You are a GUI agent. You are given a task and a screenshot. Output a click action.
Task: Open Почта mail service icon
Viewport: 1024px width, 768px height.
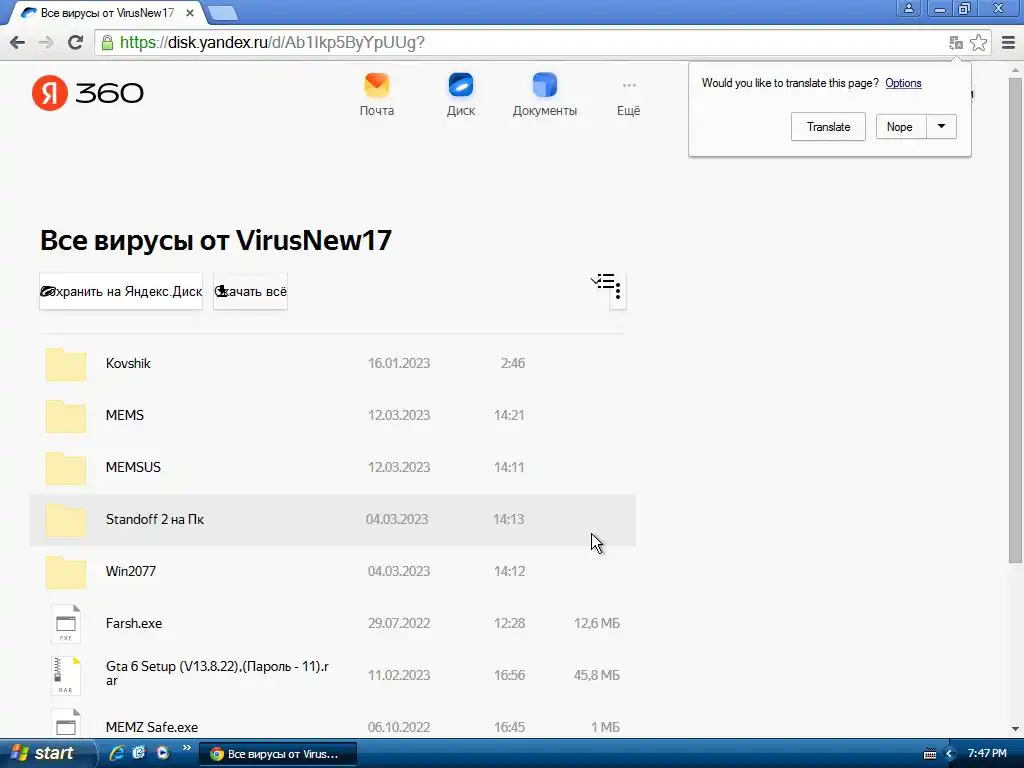[377, 85]
